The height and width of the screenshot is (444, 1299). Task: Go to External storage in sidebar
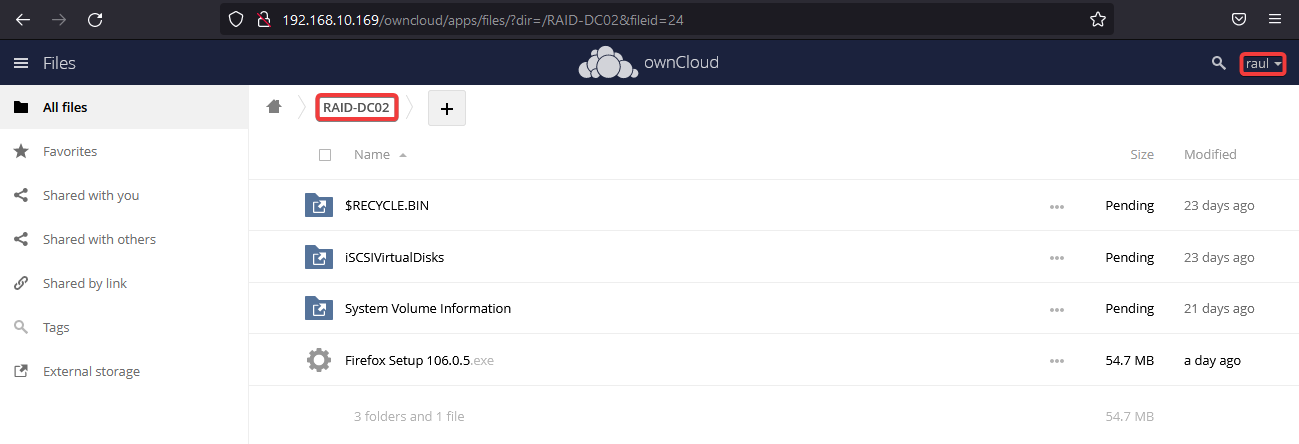(x=91, y=372)
